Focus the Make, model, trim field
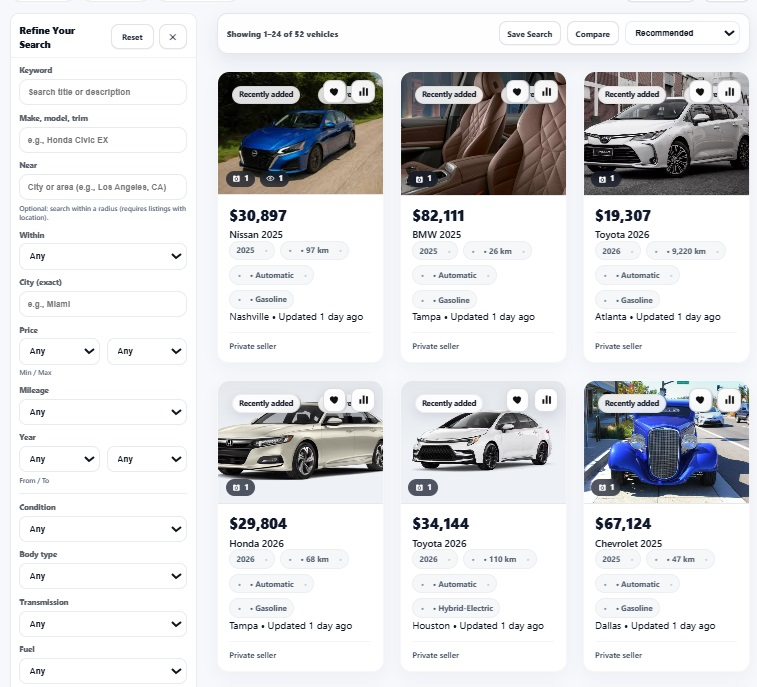The width and height of the screenshot is (757, 687). coord(103,140)
